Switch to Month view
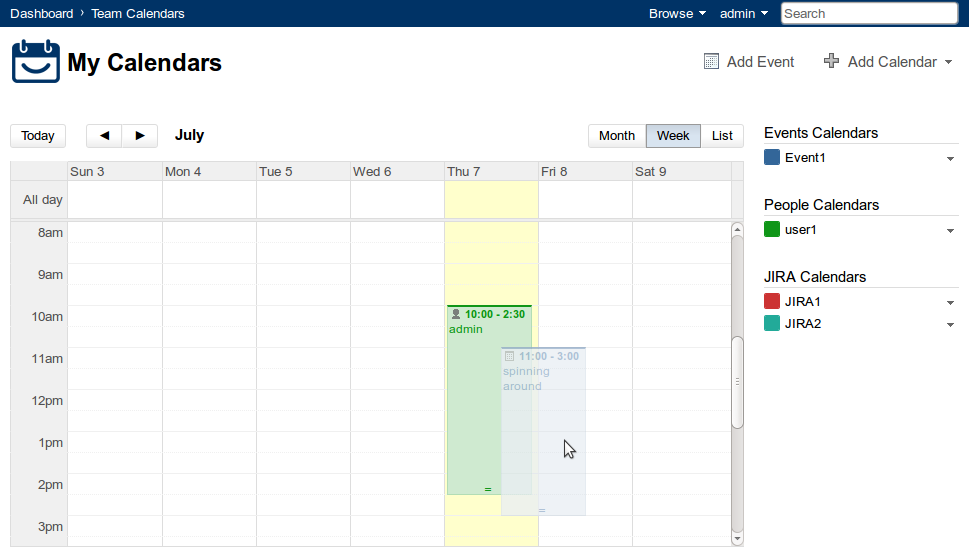Screen dimensions: 969x559 click(617, 136)
